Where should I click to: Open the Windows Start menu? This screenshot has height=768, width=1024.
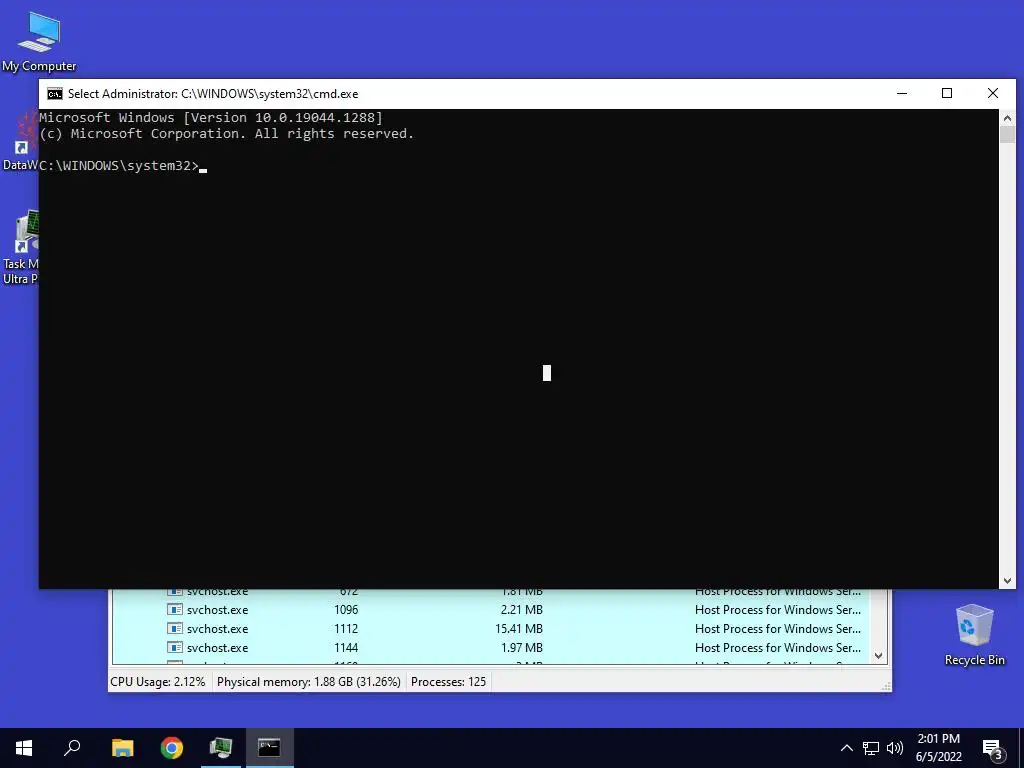24,748
